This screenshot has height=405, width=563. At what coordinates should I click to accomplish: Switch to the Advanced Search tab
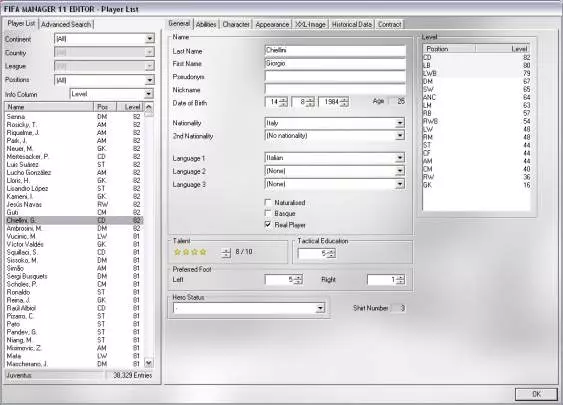pos(66,24)
